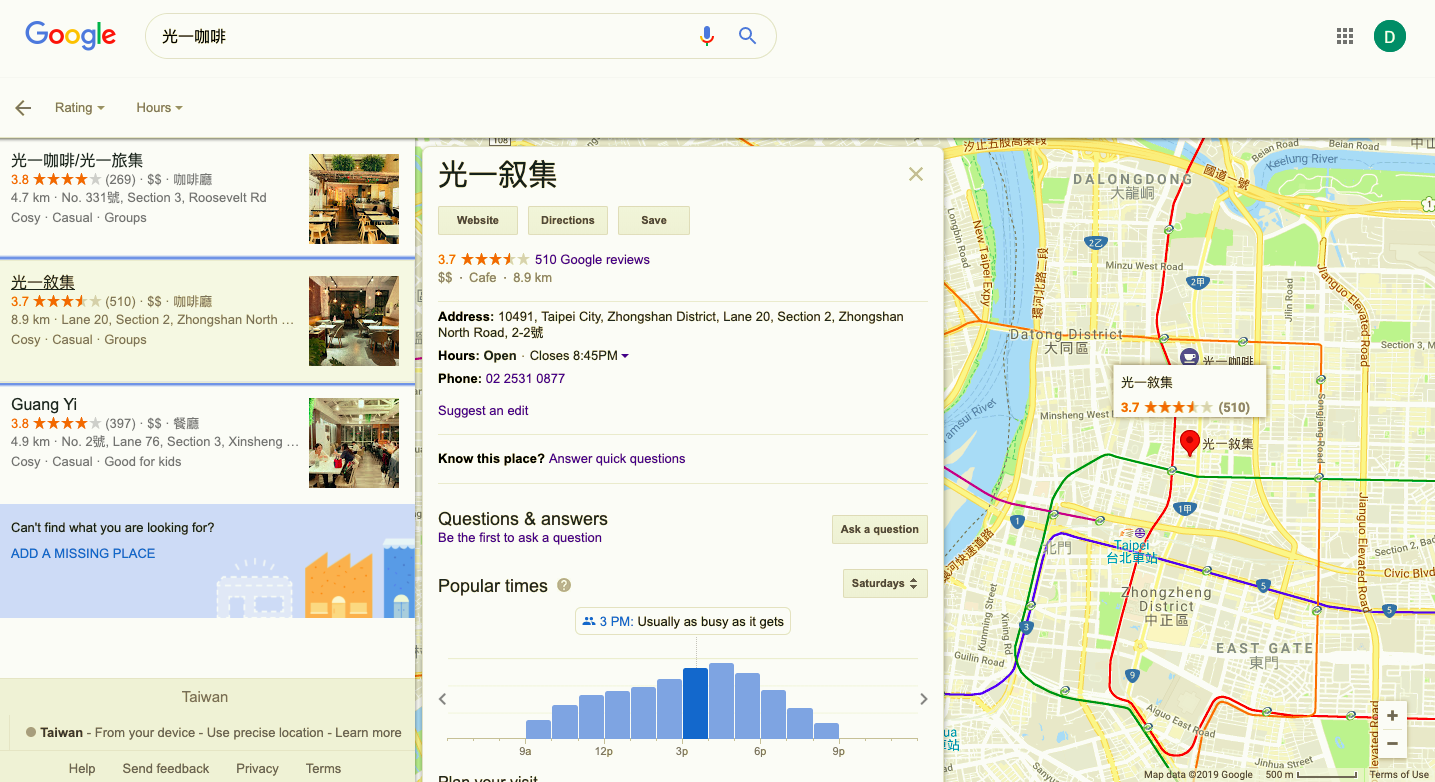Click the Taipei Main Station icon on map
This screenshot has width=1435, height=782.
pos(1139,533)
